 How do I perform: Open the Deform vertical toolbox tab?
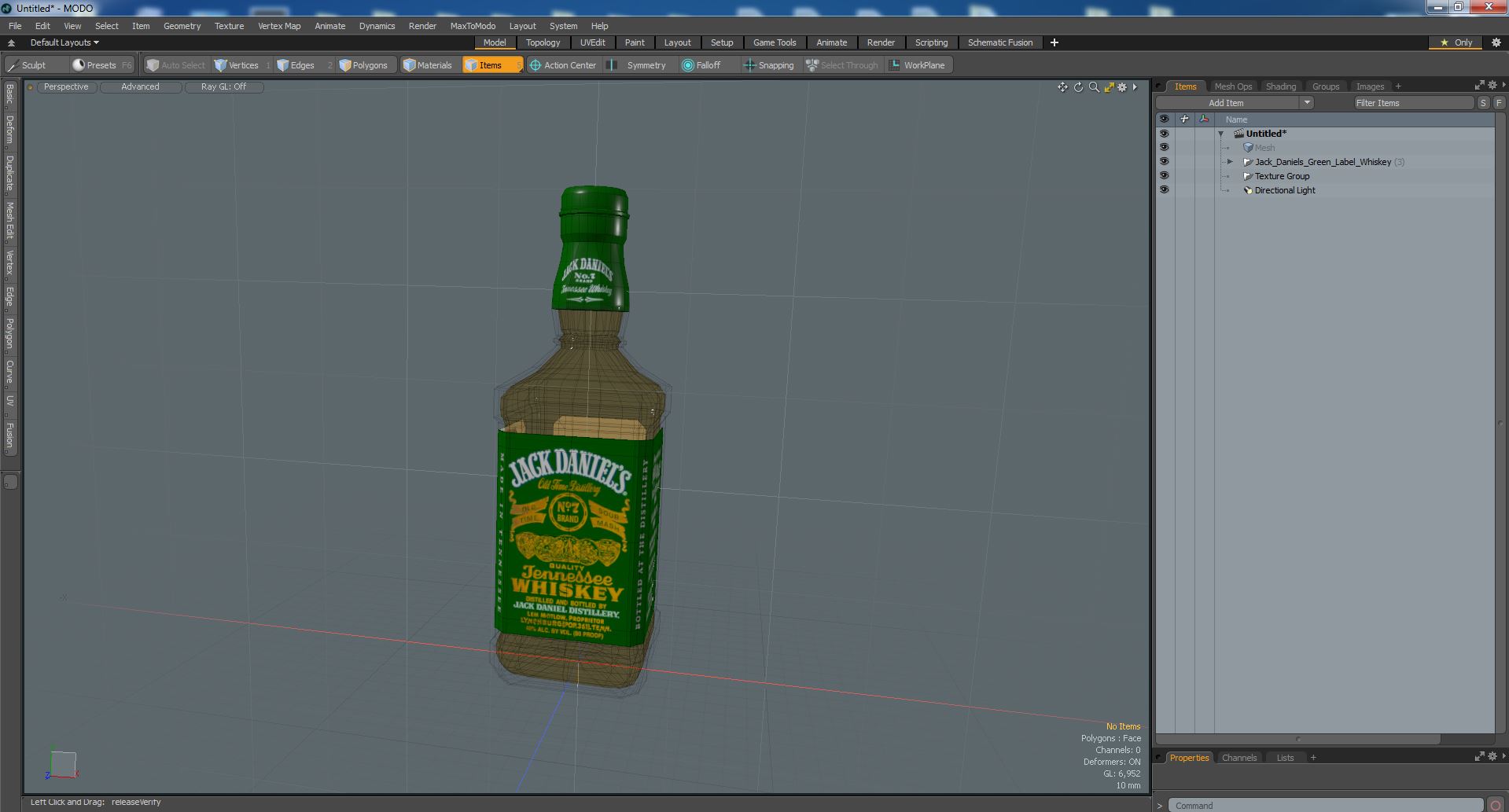pos(9,130)
